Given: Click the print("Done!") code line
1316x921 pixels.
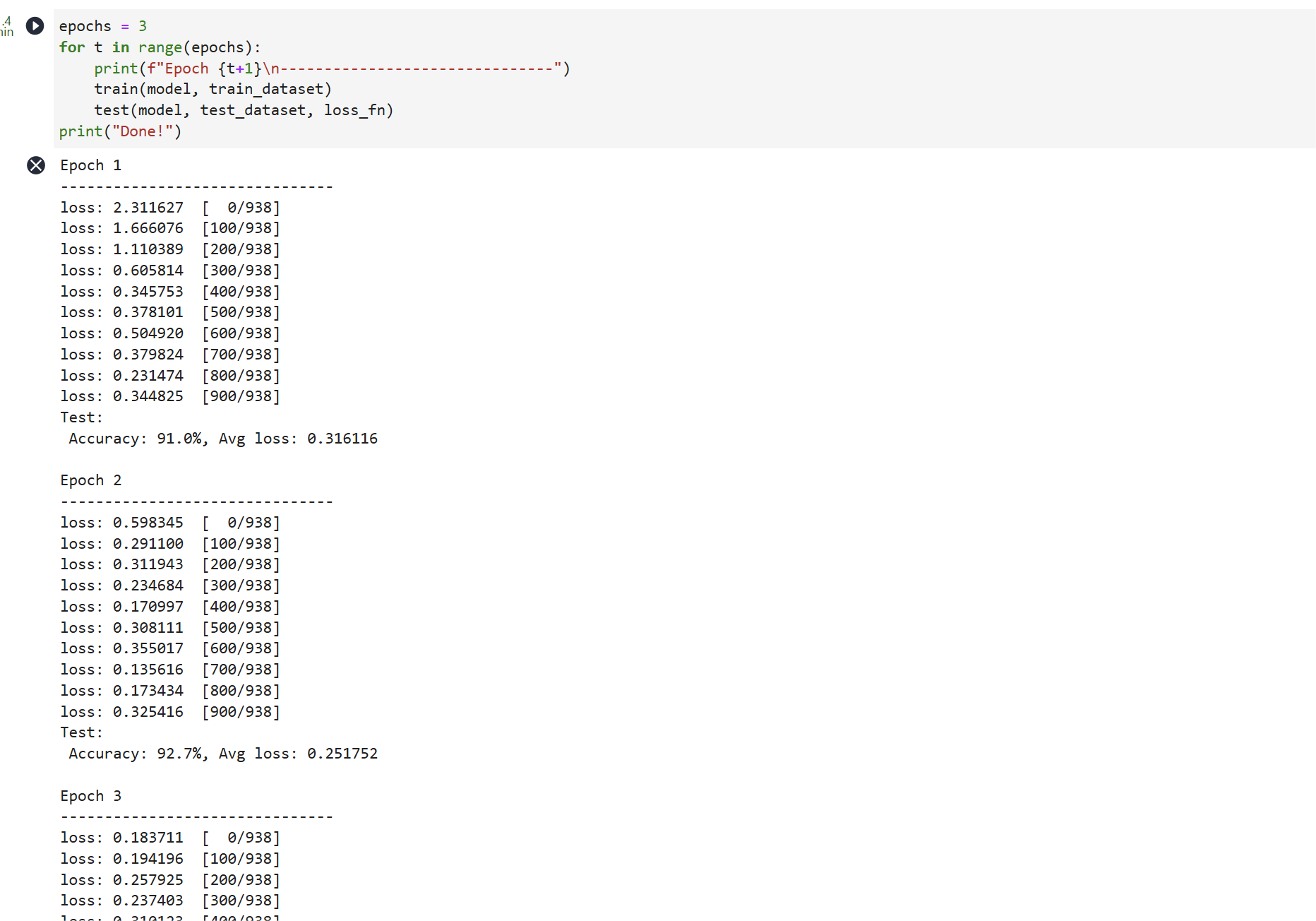Looking at the screenshot, I should pyautogui.click(x=121, y=131).
